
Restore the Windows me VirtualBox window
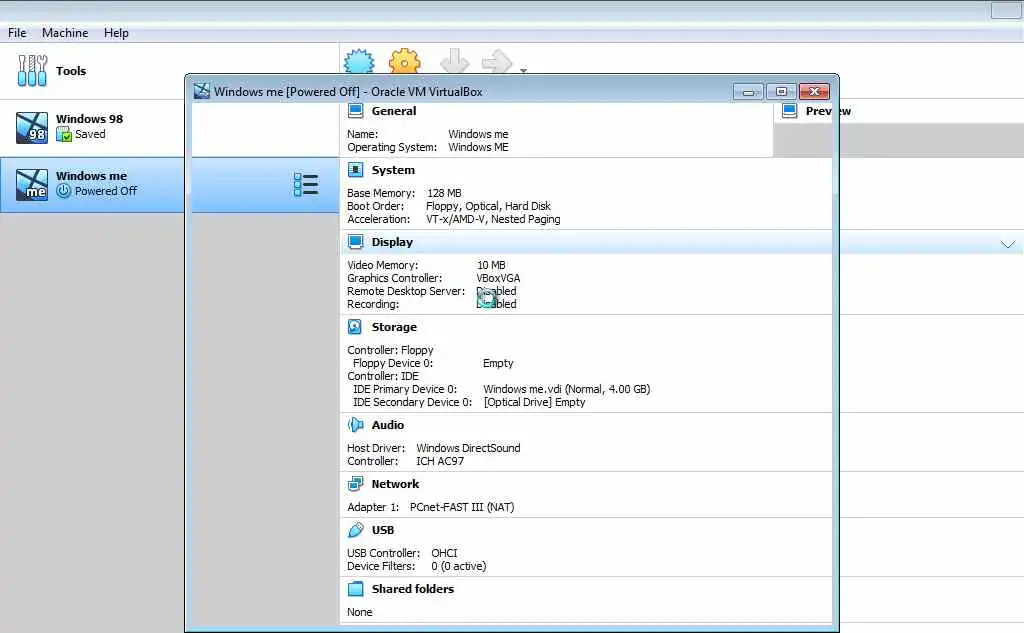(781, 91)
